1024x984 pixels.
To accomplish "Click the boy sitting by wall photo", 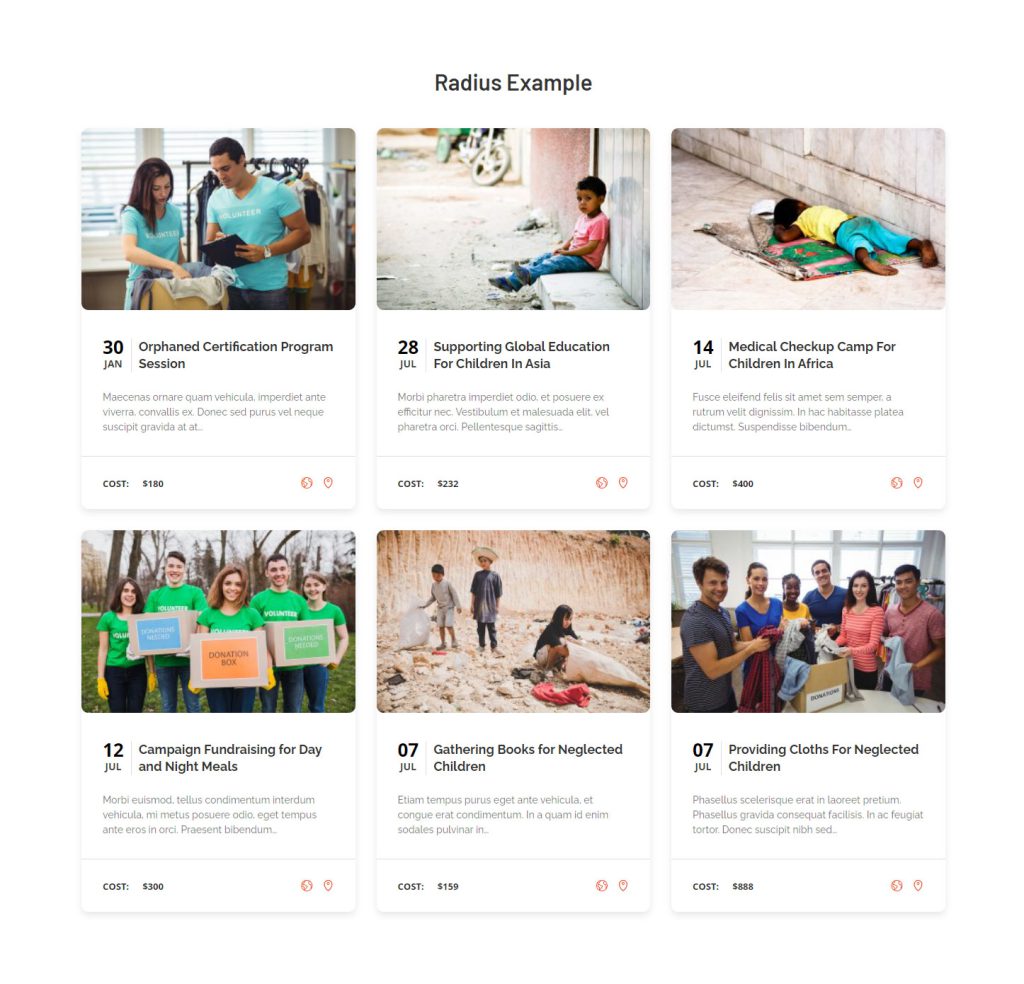I will coord(513,219).
